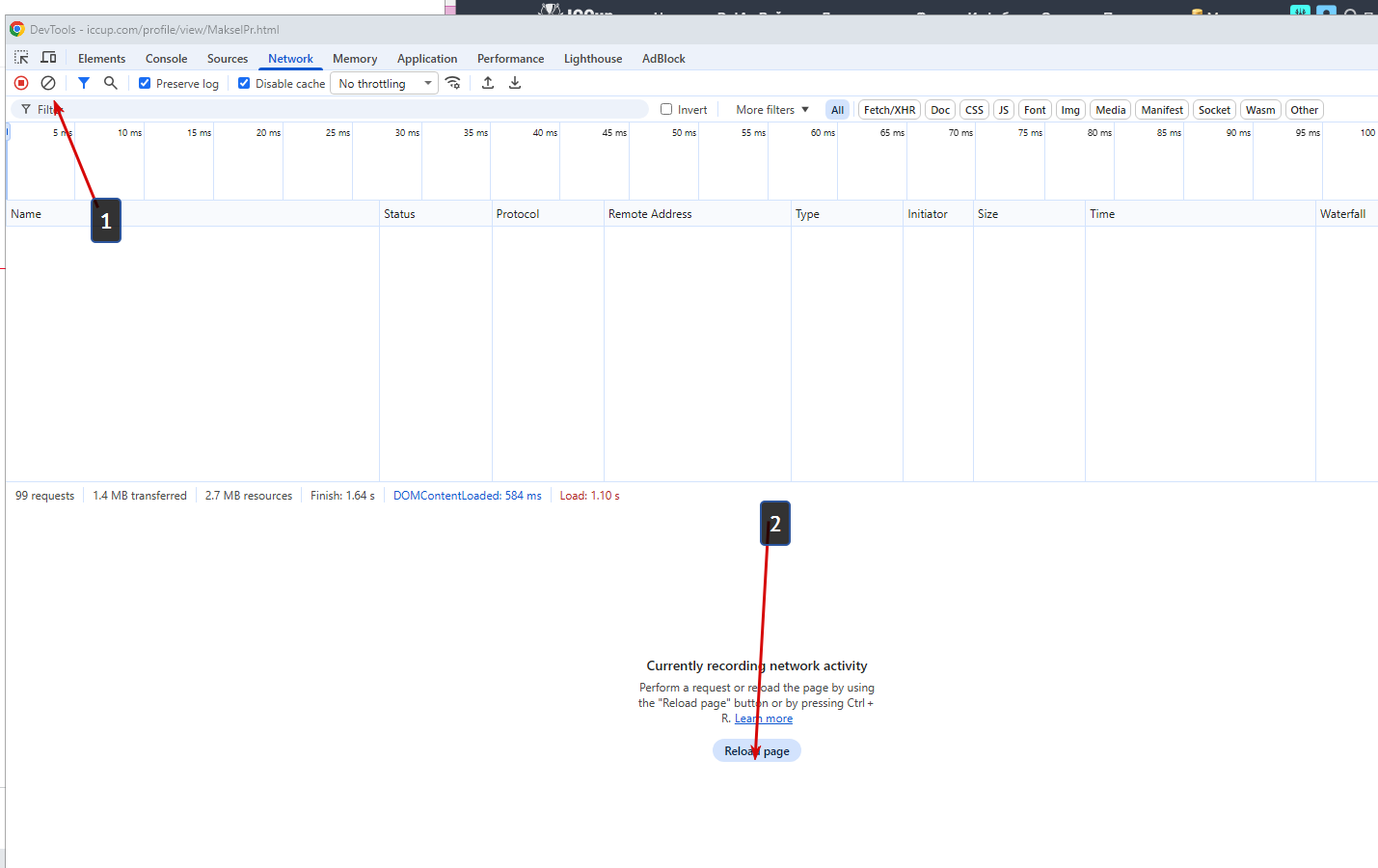Clear the network log
This screenshot has height=868, width=1378.
tap(48, 83)
